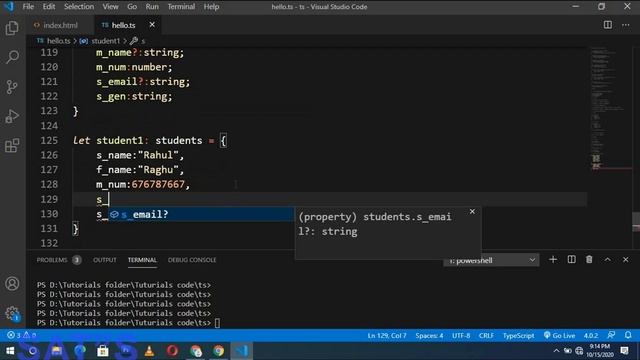The height and width of the screenshot is (360, 640).
Task: Change language mode via TypeScript
Action: (518, 336)
